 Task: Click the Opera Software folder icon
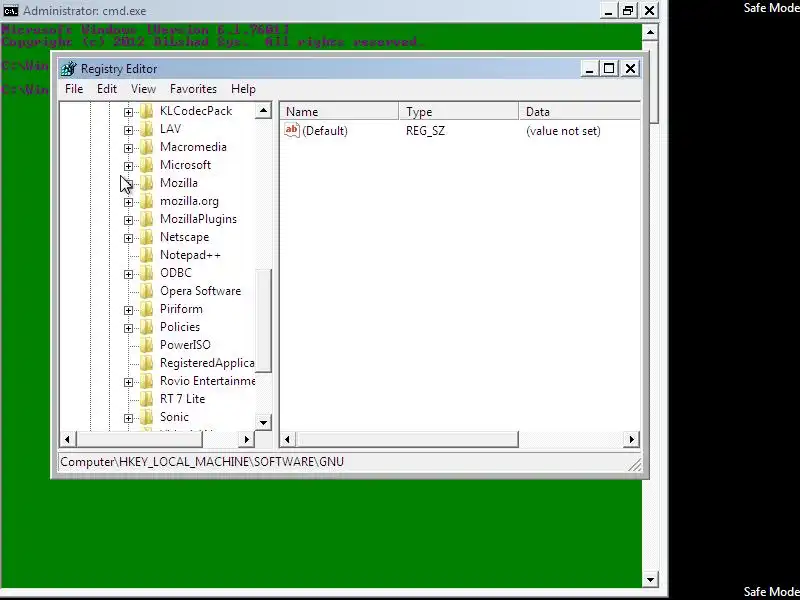pyautogui.click(x=146, y=291)
